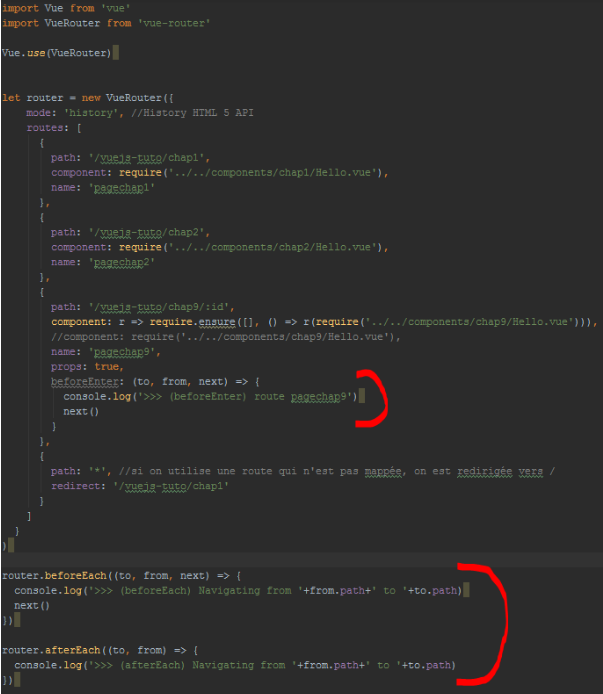Click the path '/vuejs-tuto/chap9/:id' string
This screenshot has width=603, height=694.
(x=161, y=307)
